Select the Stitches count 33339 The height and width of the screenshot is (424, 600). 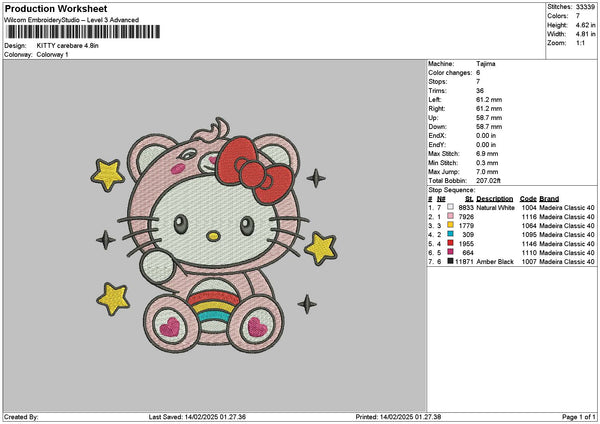pos(585,7)
